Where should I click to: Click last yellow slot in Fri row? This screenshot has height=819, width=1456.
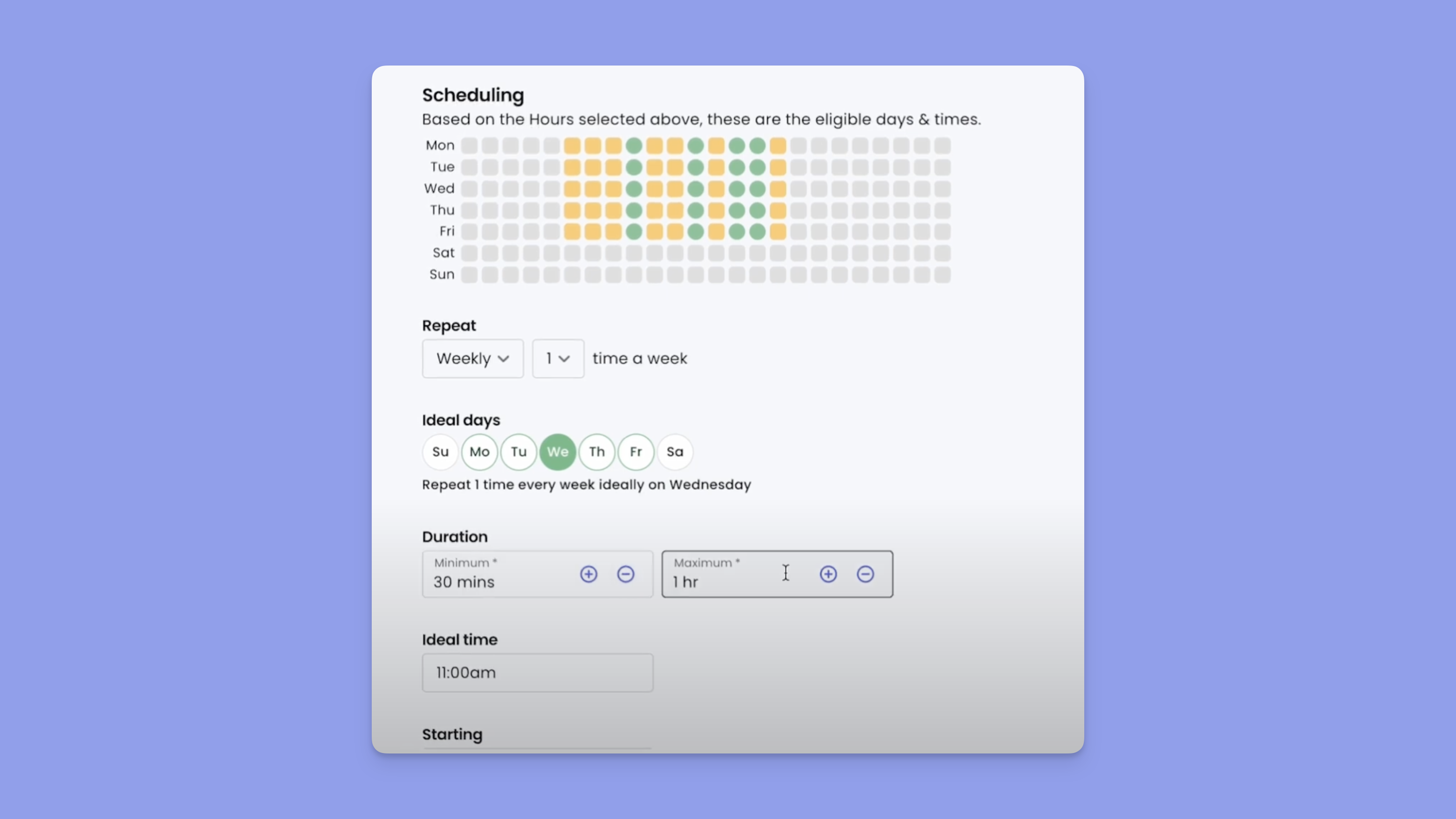pos(778,232)
